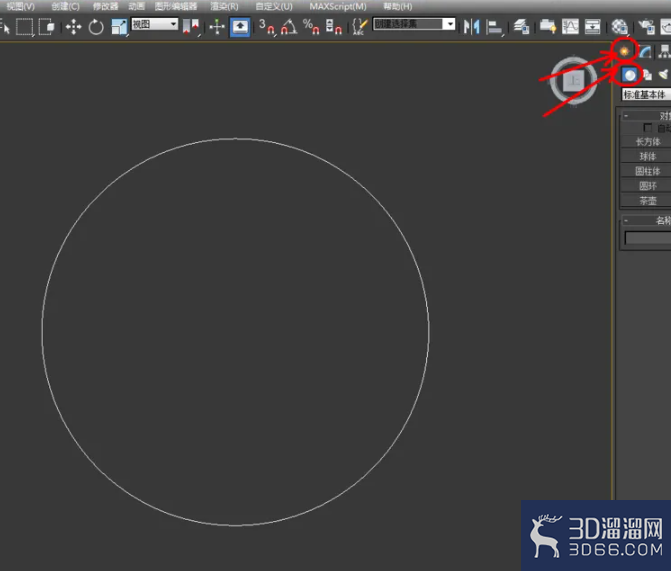The width and height of the screenshot is (671, 571).
Task: Select the Lights category icon
Action: tap(664, 75)
